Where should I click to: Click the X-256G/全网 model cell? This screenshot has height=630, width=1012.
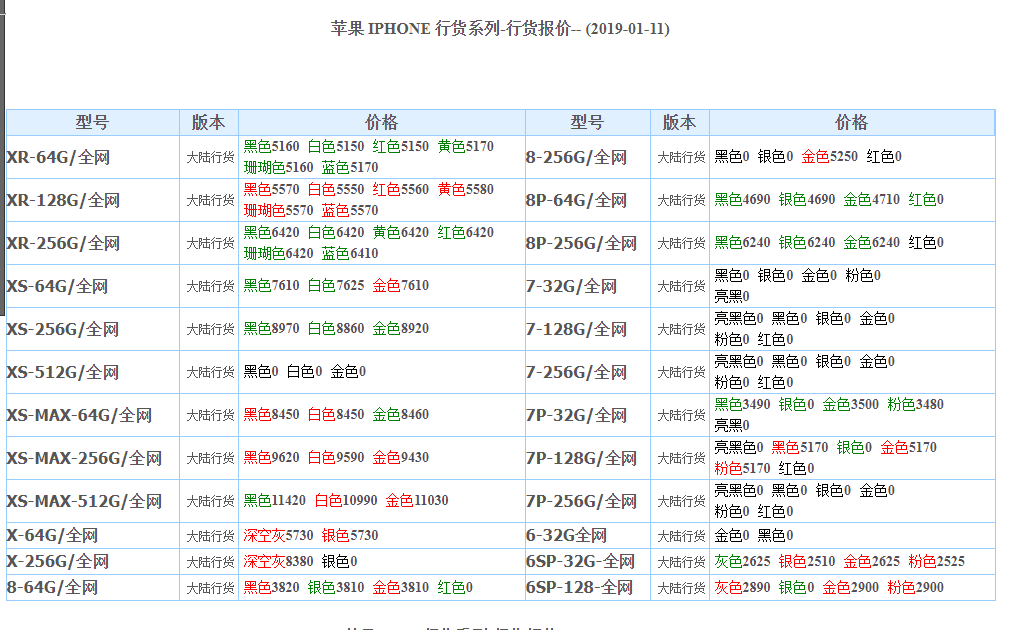coord(93,562)
